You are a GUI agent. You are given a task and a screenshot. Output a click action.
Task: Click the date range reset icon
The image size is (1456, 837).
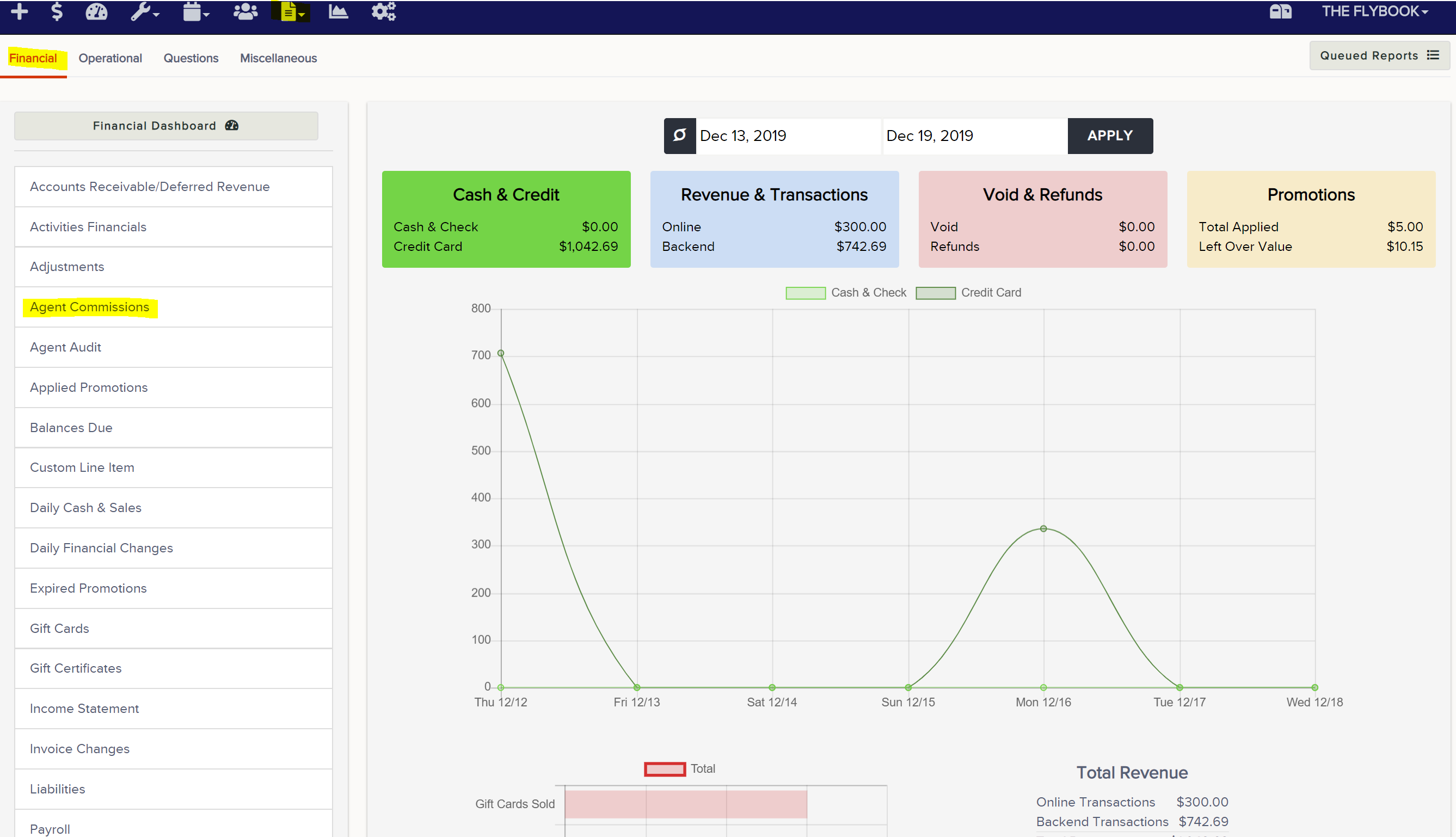679,136
